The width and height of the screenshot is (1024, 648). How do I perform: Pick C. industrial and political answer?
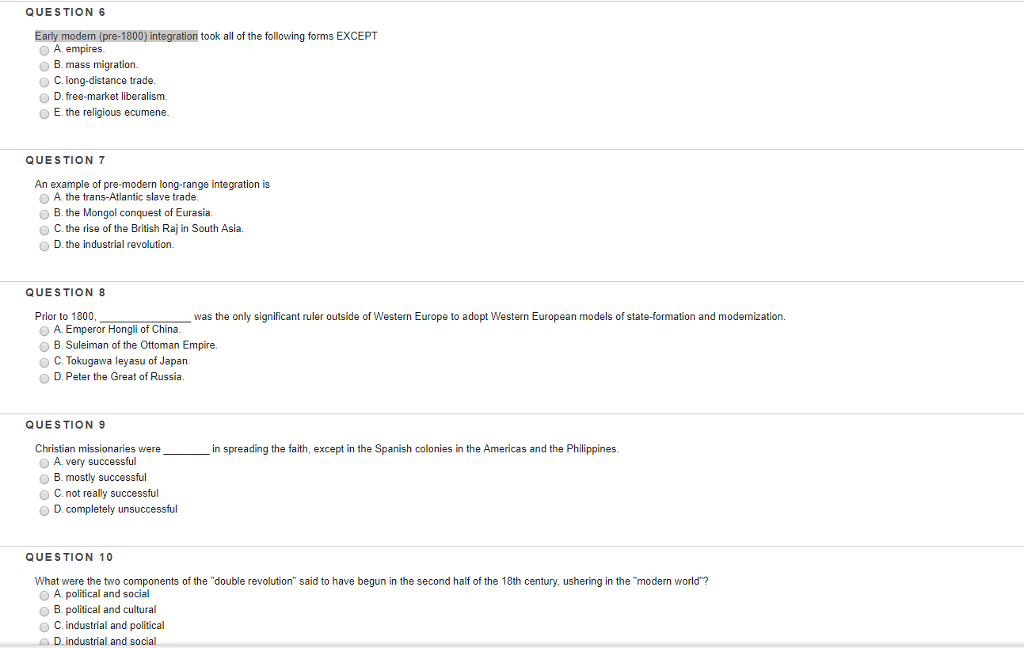click(44, 628)
